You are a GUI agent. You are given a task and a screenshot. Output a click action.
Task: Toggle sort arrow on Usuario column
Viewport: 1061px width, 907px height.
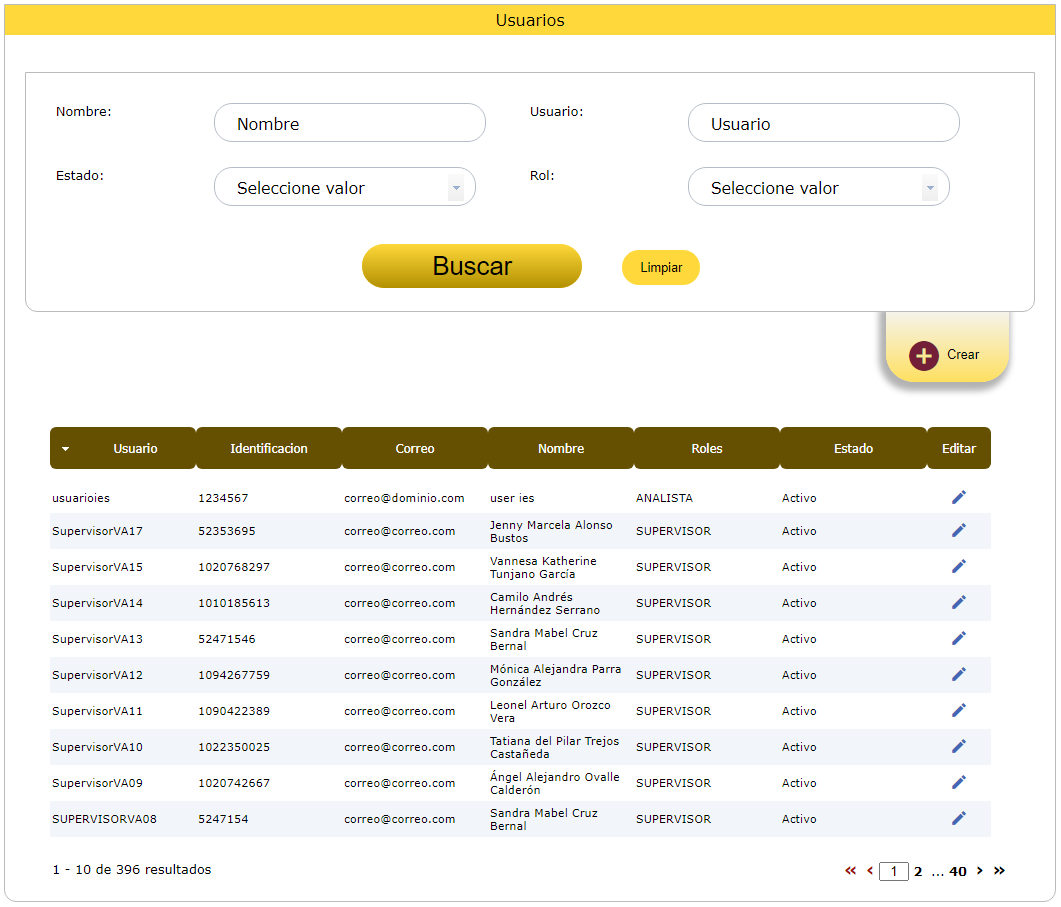pyautogui.click(x=66, y=449)
